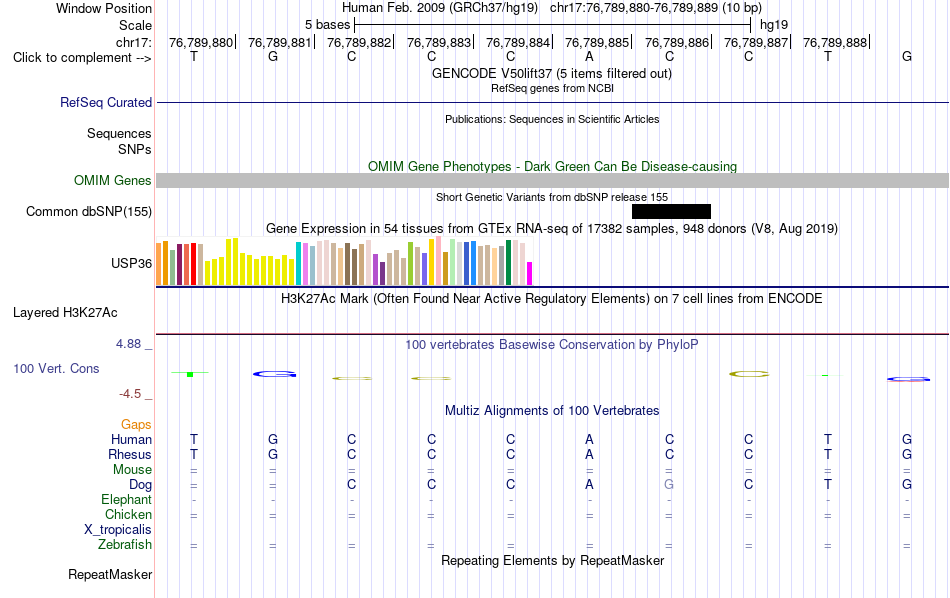Click the hg19 label beside the scale

774,25
